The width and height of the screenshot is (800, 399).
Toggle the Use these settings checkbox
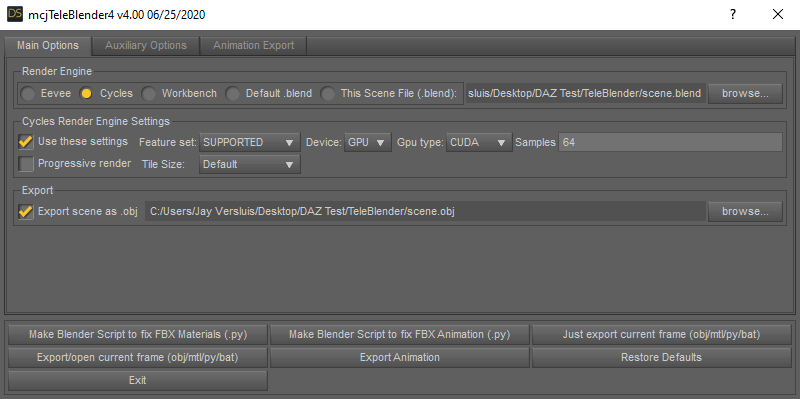tap(26, 141)
